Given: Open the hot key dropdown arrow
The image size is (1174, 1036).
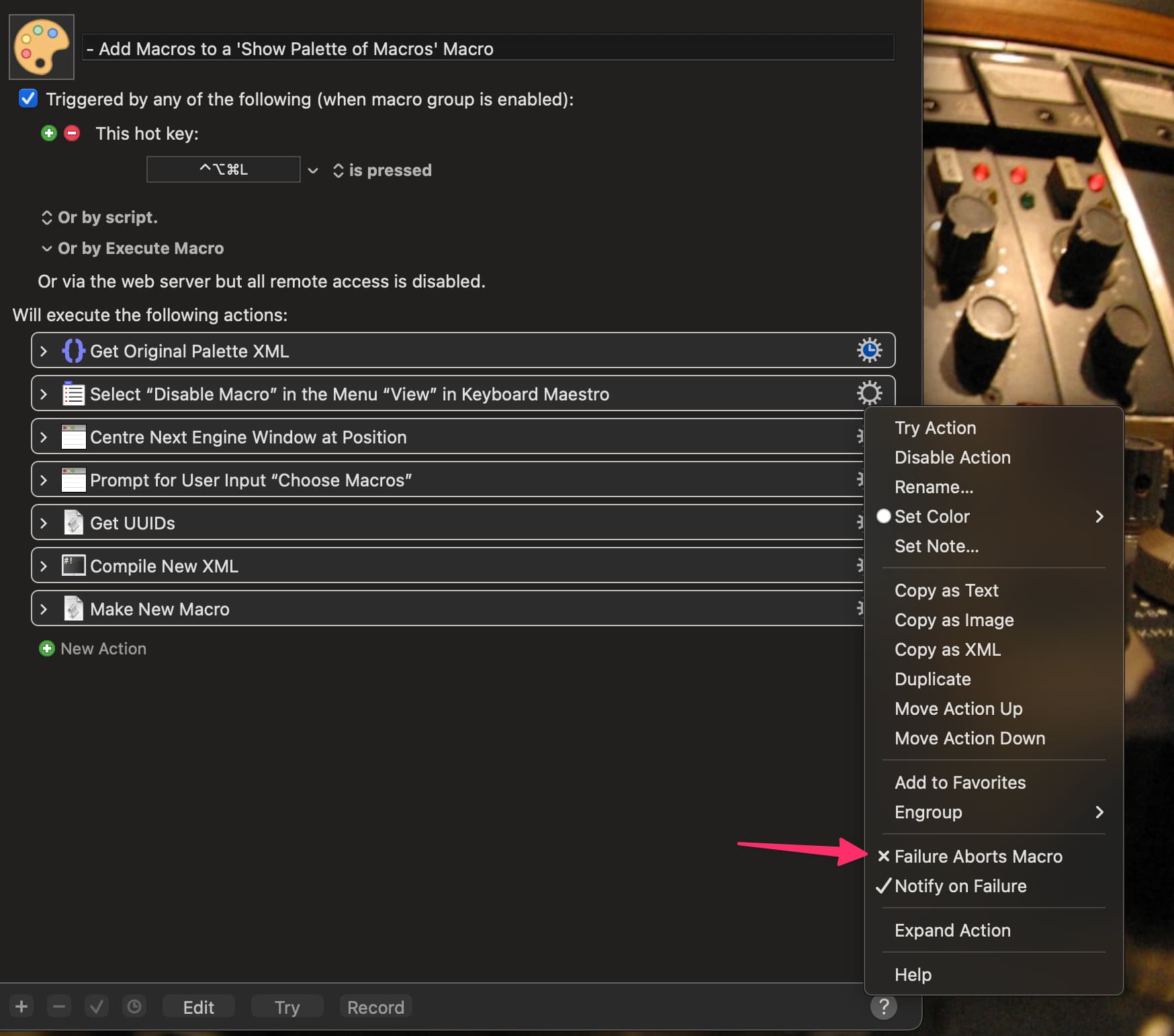Looking at the screenshot, I should tap(312, 171).
